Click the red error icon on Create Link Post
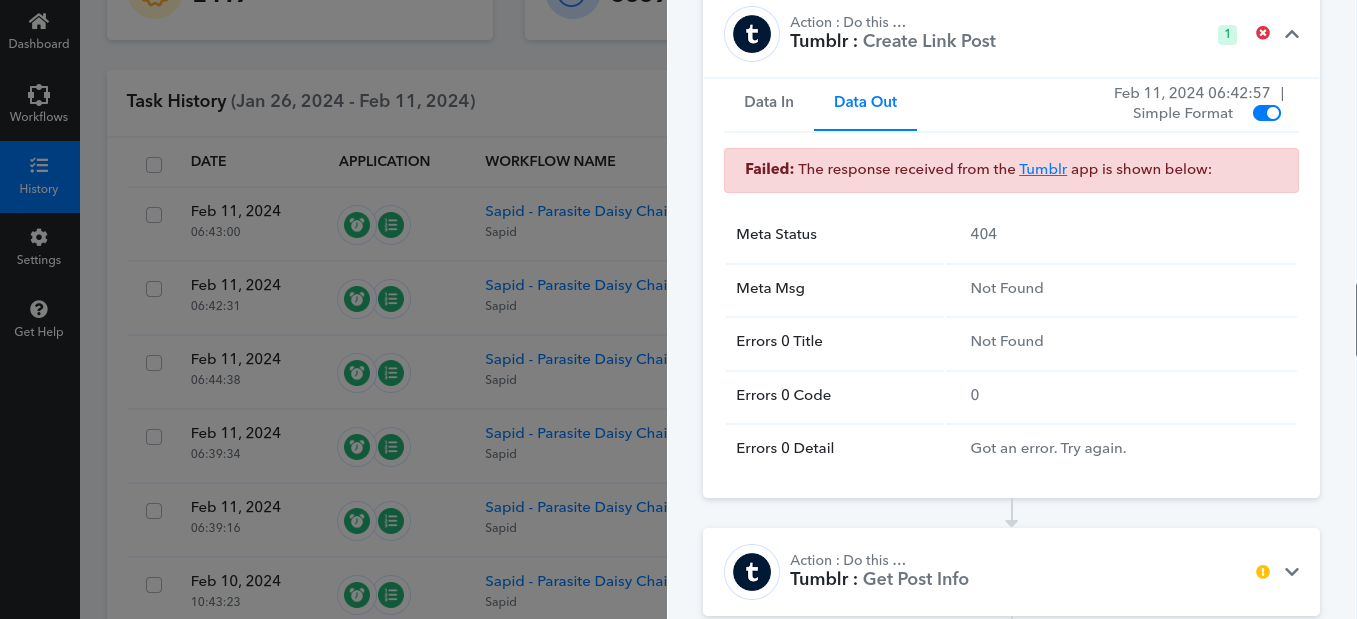The height and width of the screenshot is (619, 1357). coord(1263,34)
